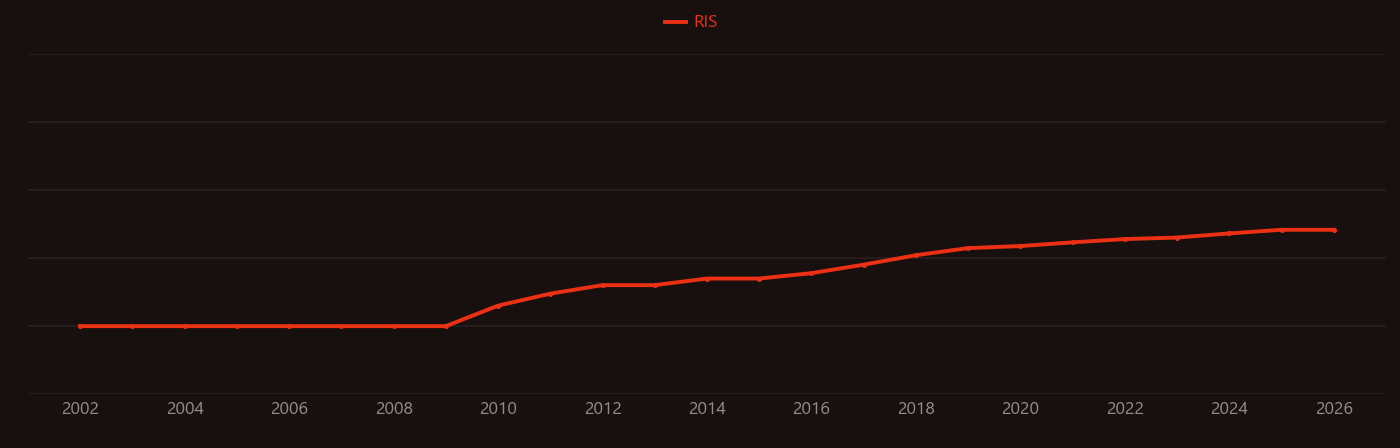Select the RIS data point at 2009
Image resolution: width=1400 pixels, height=448 pixels.
click(446, 326)
